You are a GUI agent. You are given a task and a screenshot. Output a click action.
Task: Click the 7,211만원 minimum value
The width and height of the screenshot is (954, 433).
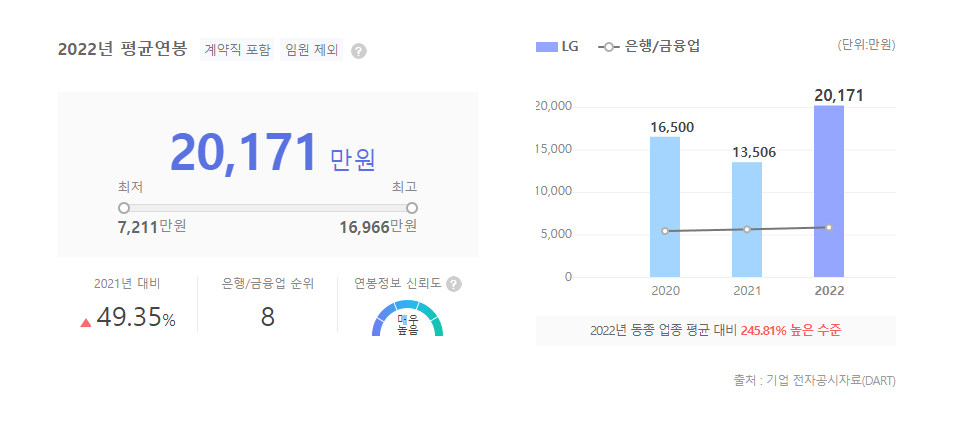click(x=152, y=227)
